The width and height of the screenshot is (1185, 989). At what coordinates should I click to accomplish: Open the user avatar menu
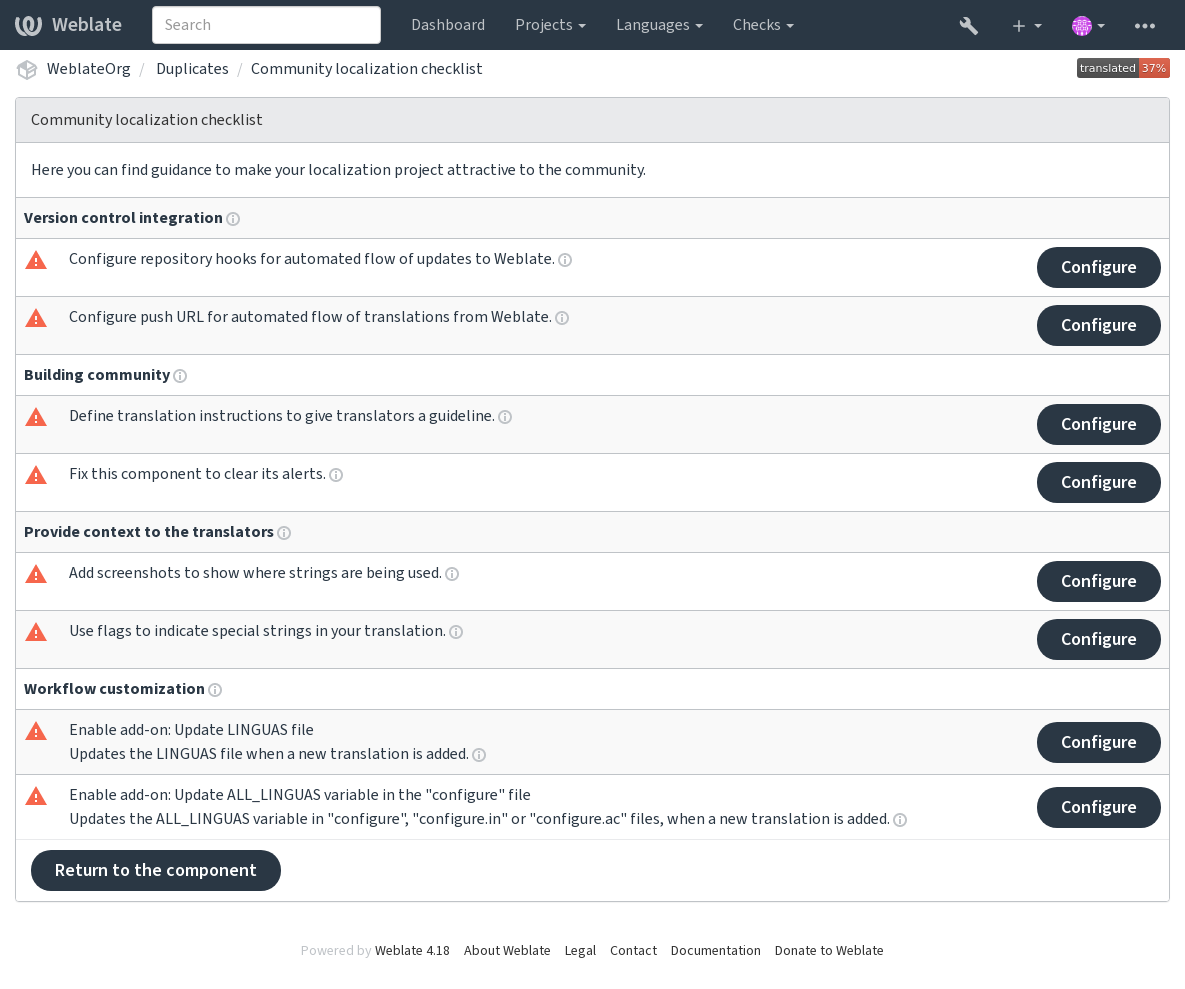tap(1088, 26)
